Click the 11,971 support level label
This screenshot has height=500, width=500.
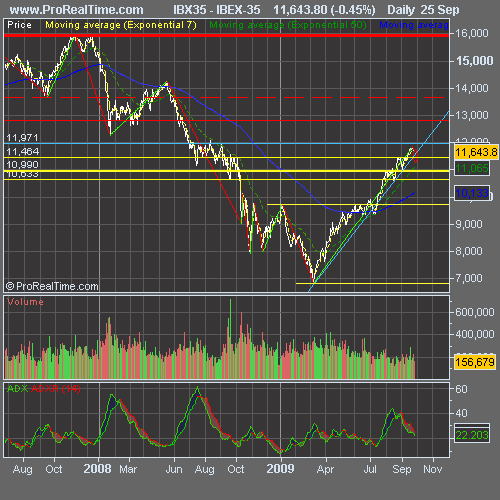click(x=22, y=138)
